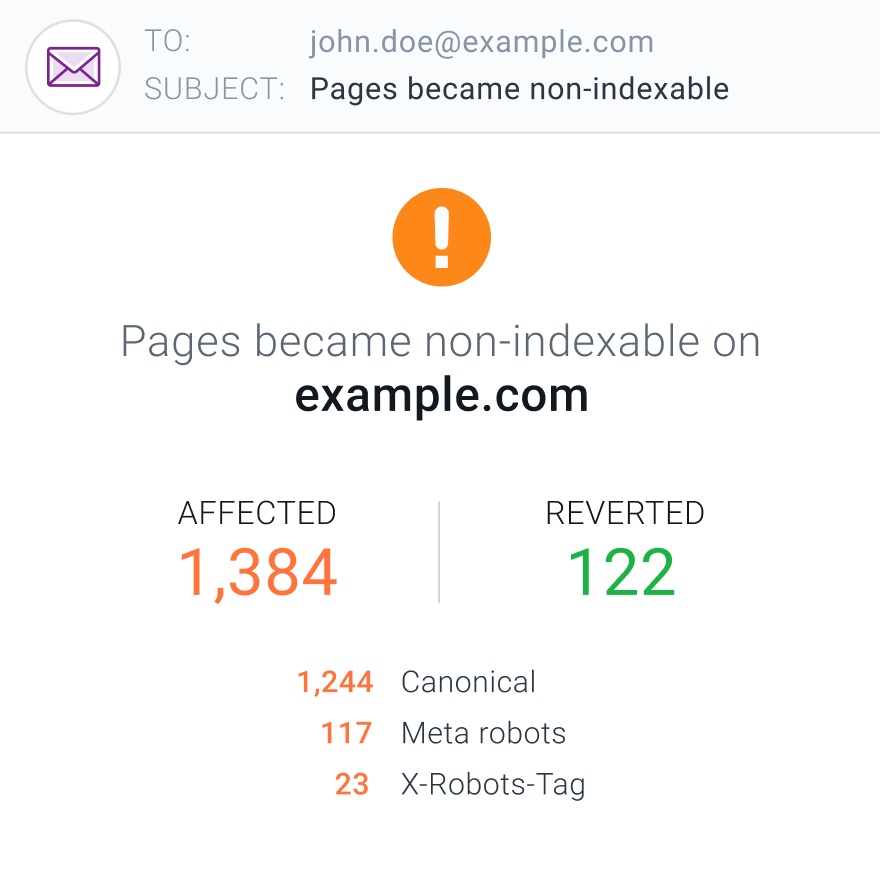
Task: Open the 1,384 affected pages count
Action: 258,573
